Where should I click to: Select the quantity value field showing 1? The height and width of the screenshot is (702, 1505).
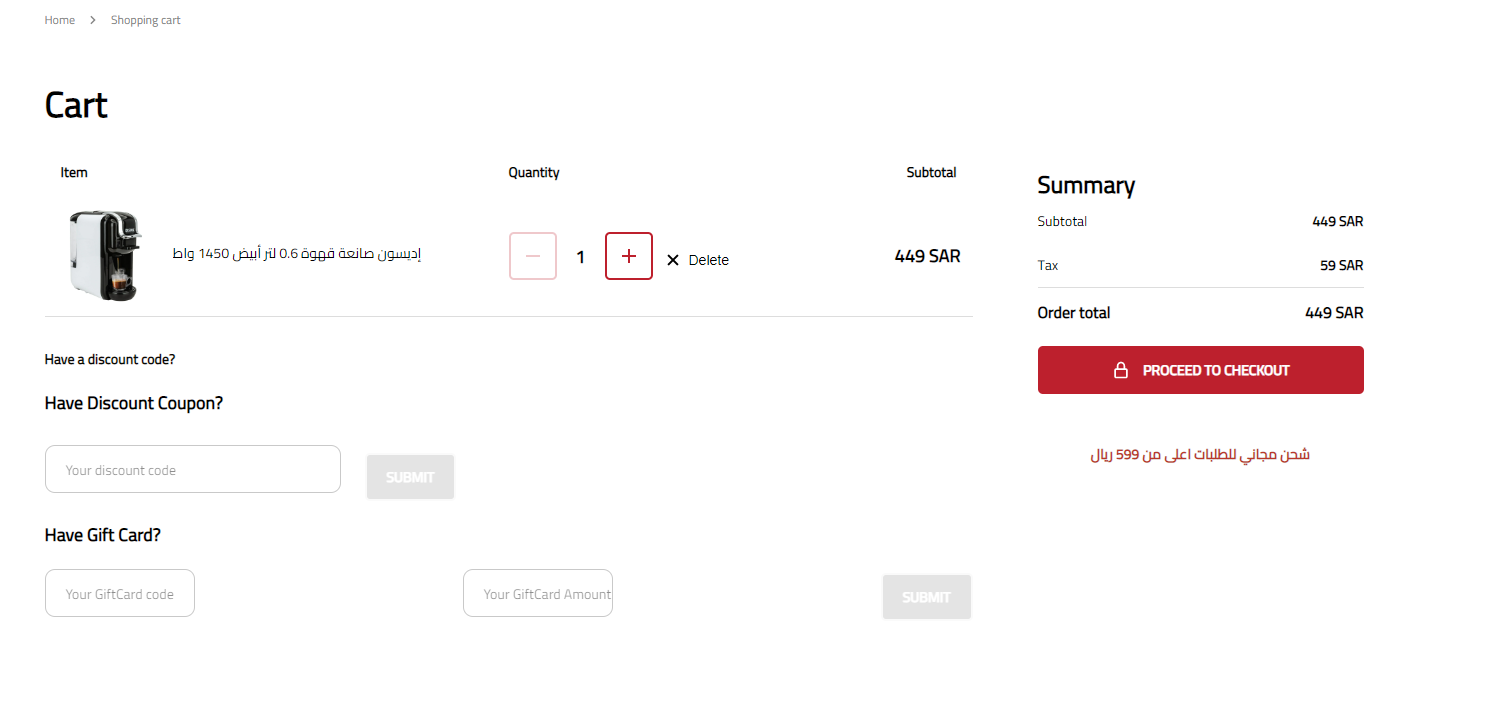pyautogui.click(x=581, y=257)
